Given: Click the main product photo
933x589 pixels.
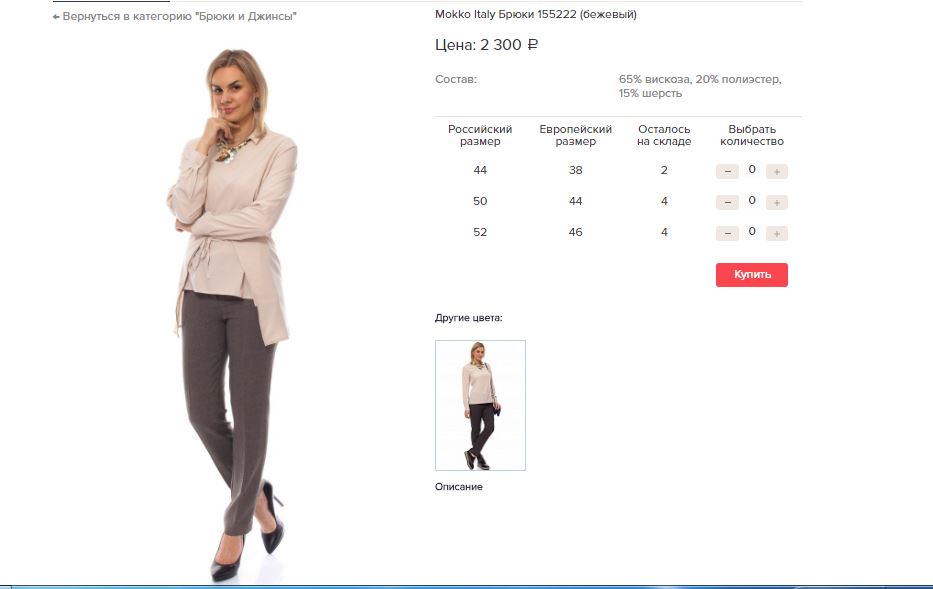Looking at the screenshot, I should pos(232,315).
